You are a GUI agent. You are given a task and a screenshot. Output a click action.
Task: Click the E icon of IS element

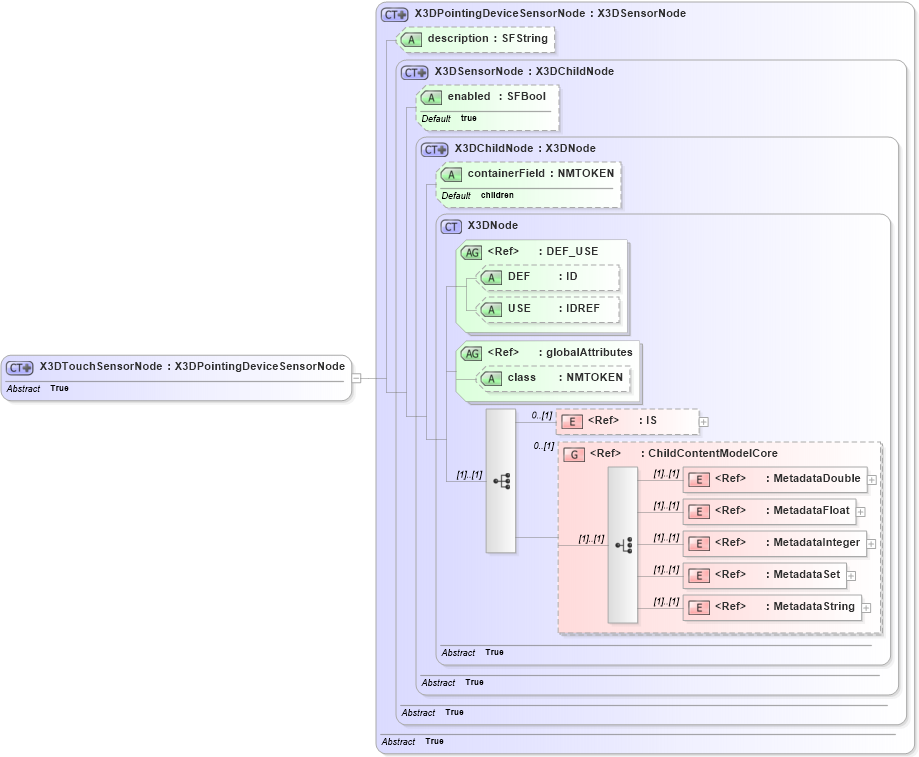pos(572,421)
